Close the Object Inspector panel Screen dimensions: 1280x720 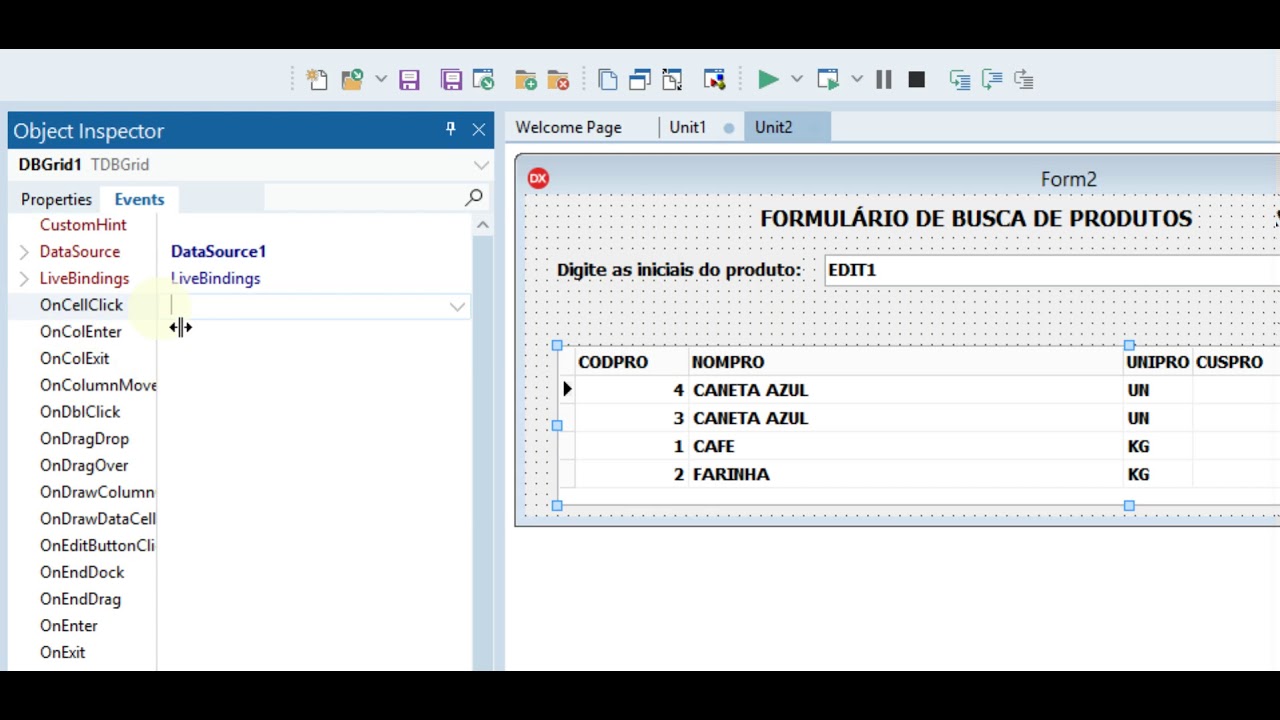tap(479, 130)
